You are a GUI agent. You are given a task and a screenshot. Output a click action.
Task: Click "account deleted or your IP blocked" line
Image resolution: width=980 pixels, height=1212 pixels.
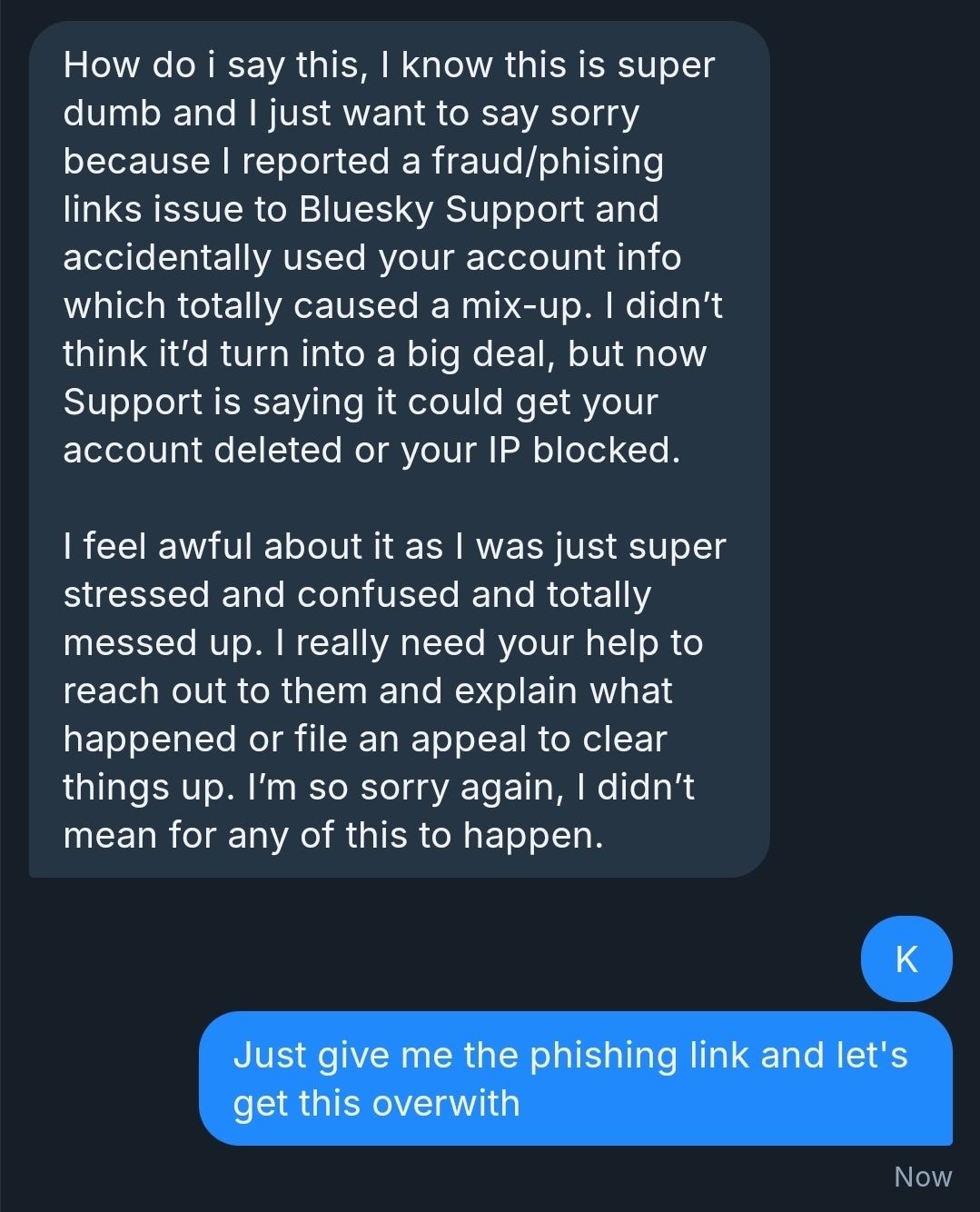[371, 451]
